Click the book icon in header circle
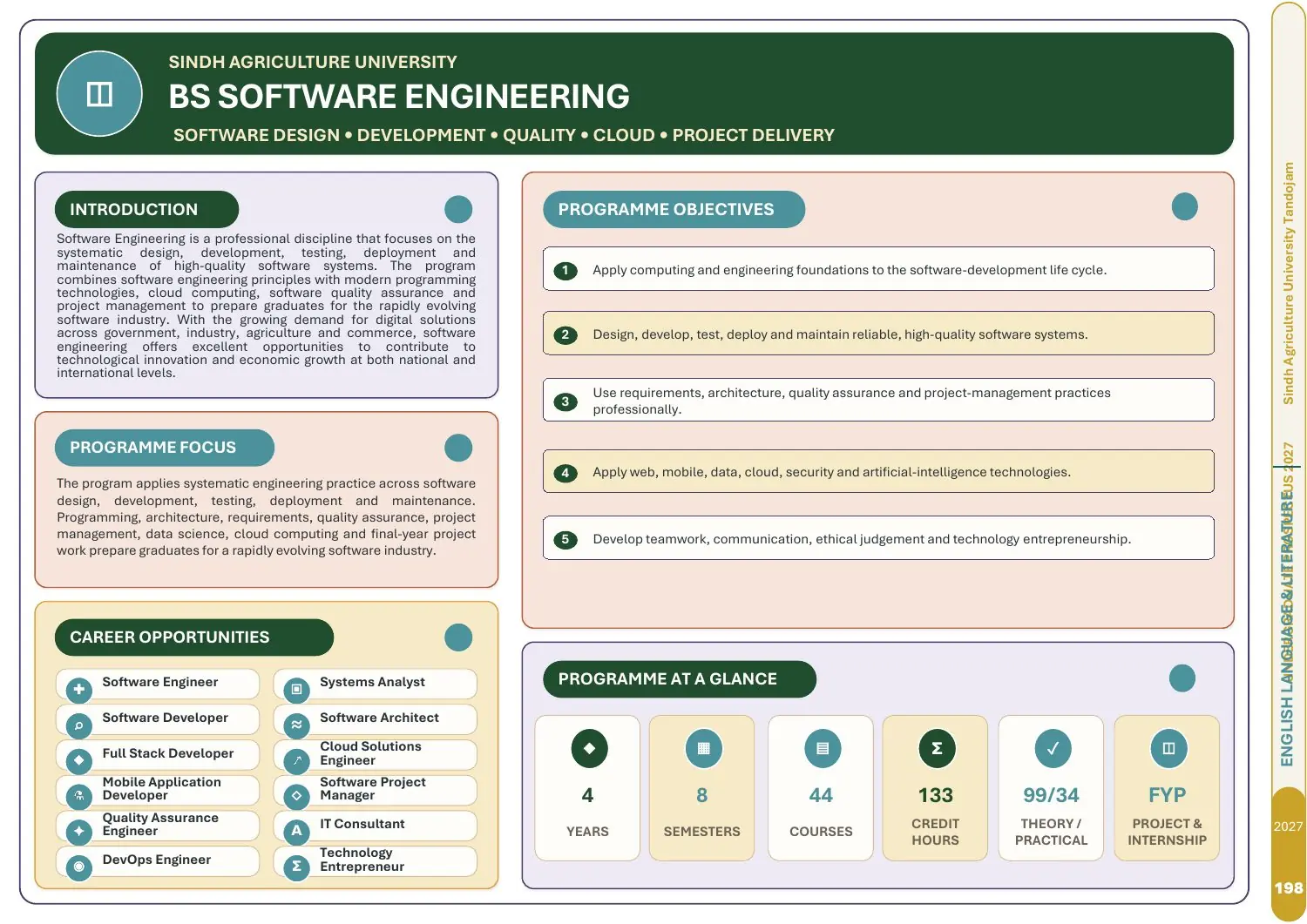1307x924 pixels. [x=99, y=94]
